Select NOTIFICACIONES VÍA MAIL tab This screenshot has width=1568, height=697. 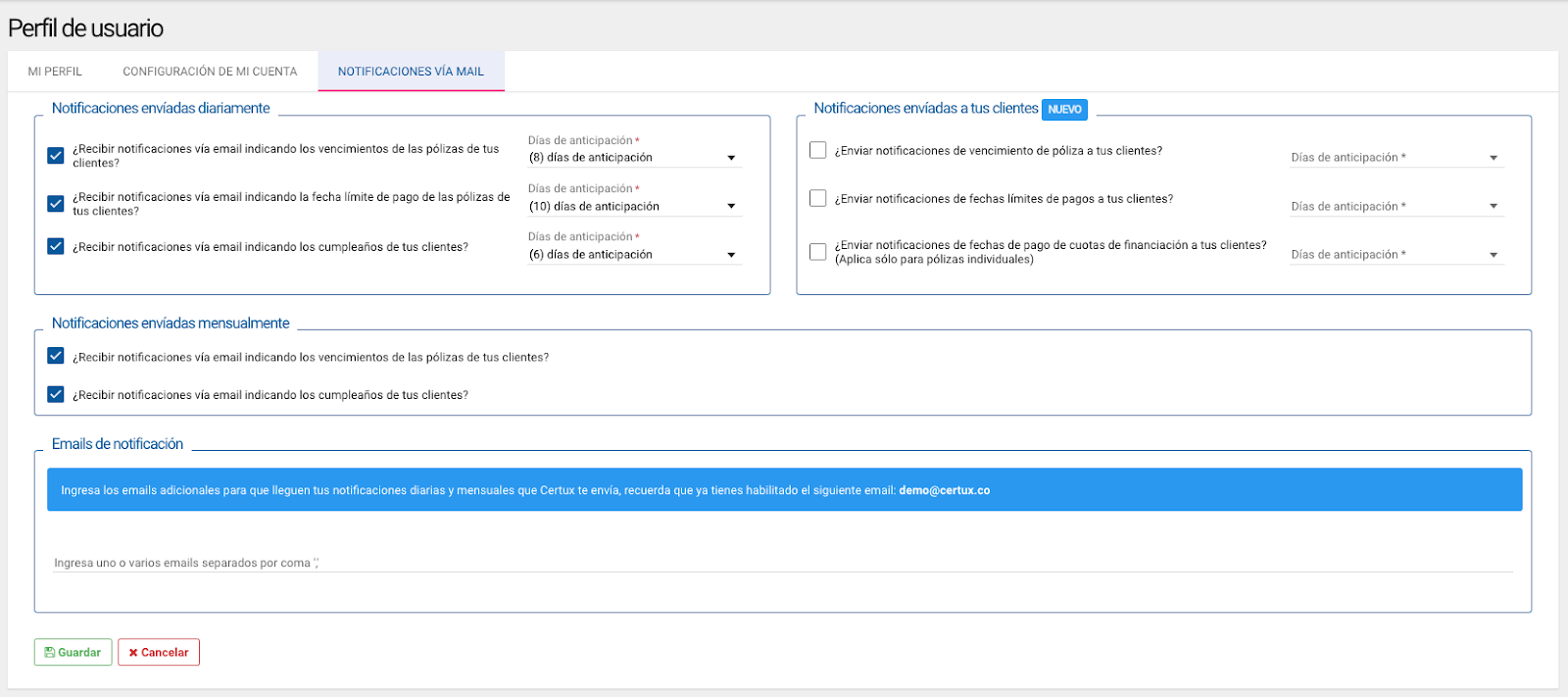(411, 72)
